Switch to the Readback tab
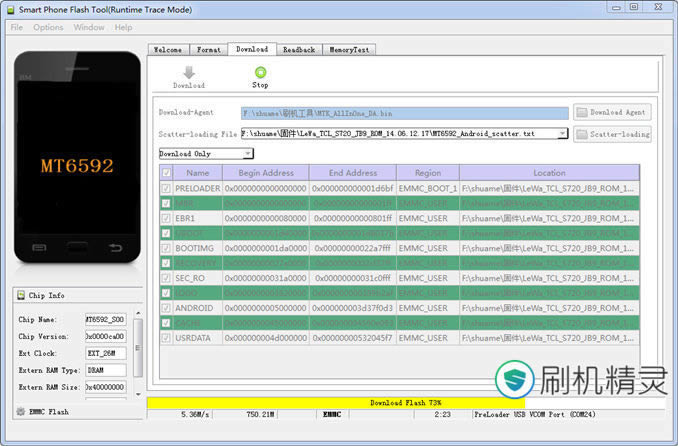This screenshot has height=446, width=678. tap(298, 49)
